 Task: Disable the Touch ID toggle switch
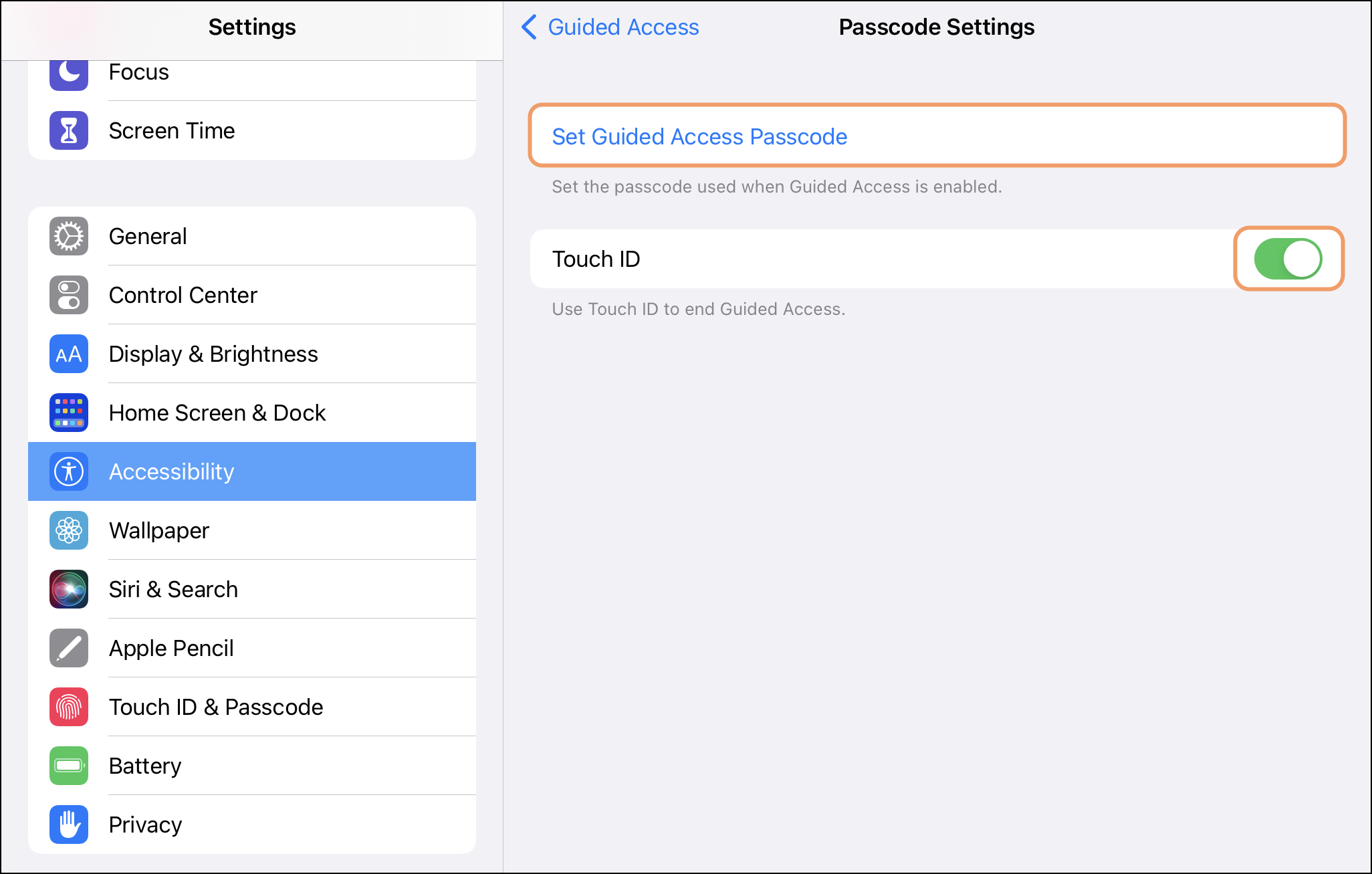pos(1288,259)
